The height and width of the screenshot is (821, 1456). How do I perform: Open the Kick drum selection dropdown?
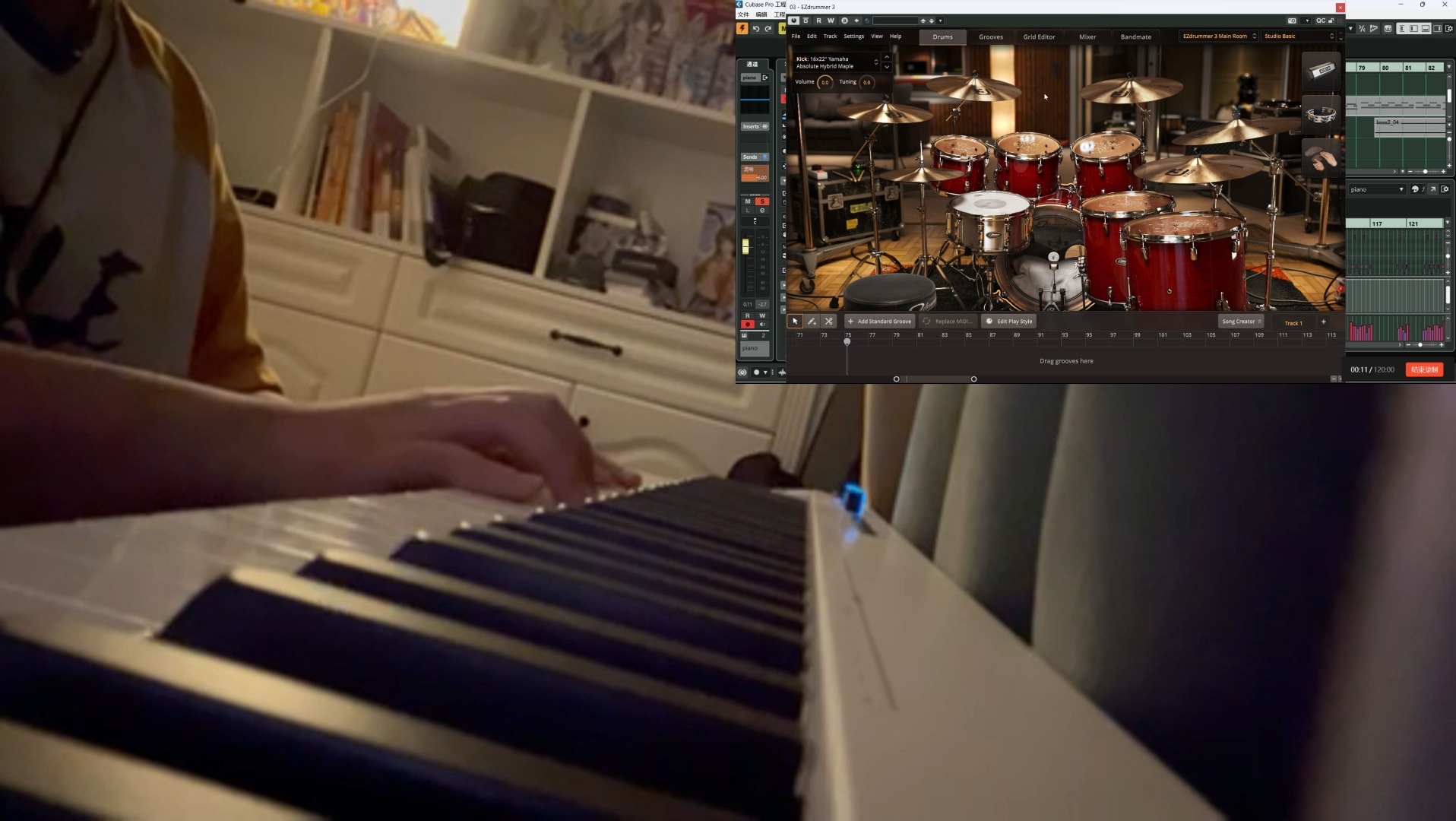875,62
